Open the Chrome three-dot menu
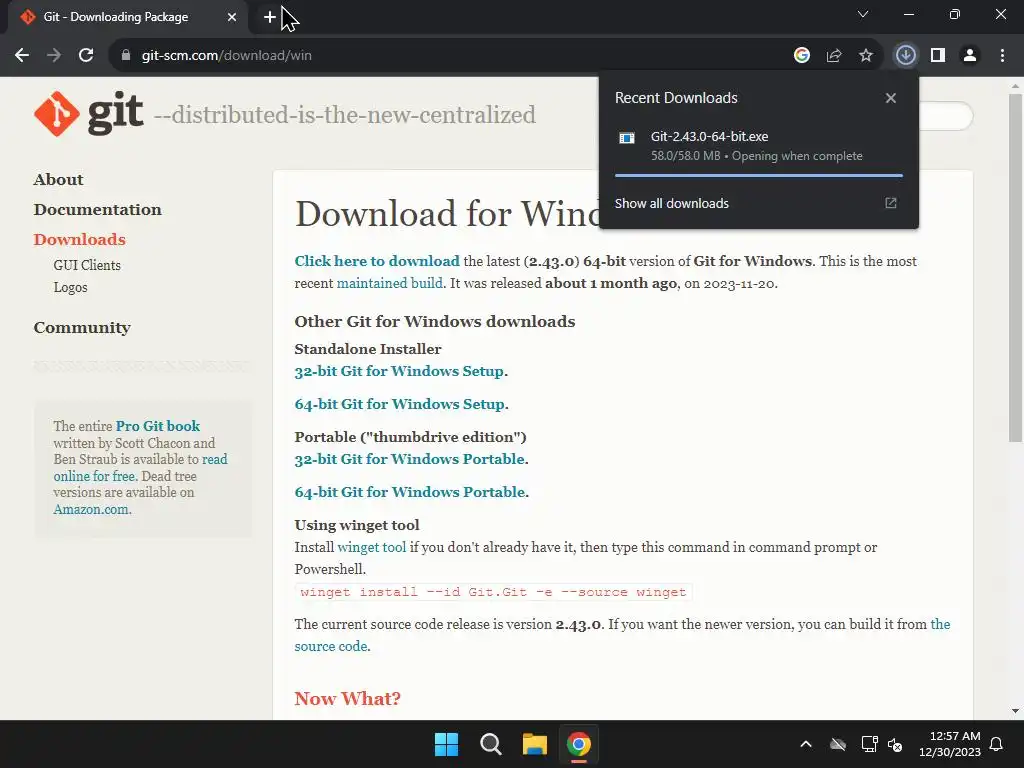1024x768 pixels. click(1002, 56)
